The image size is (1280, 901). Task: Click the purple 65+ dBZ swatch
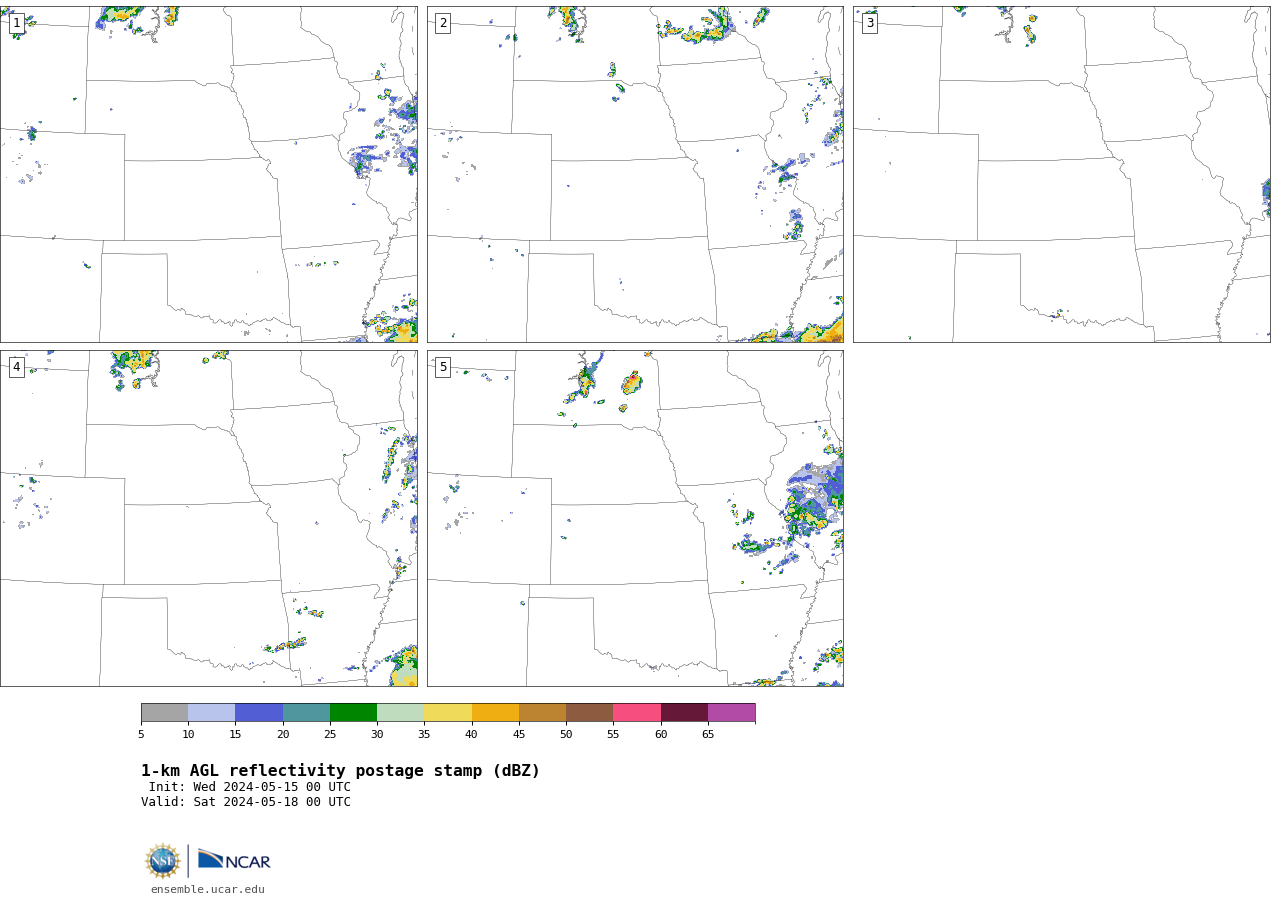click(x=731, y=713)
